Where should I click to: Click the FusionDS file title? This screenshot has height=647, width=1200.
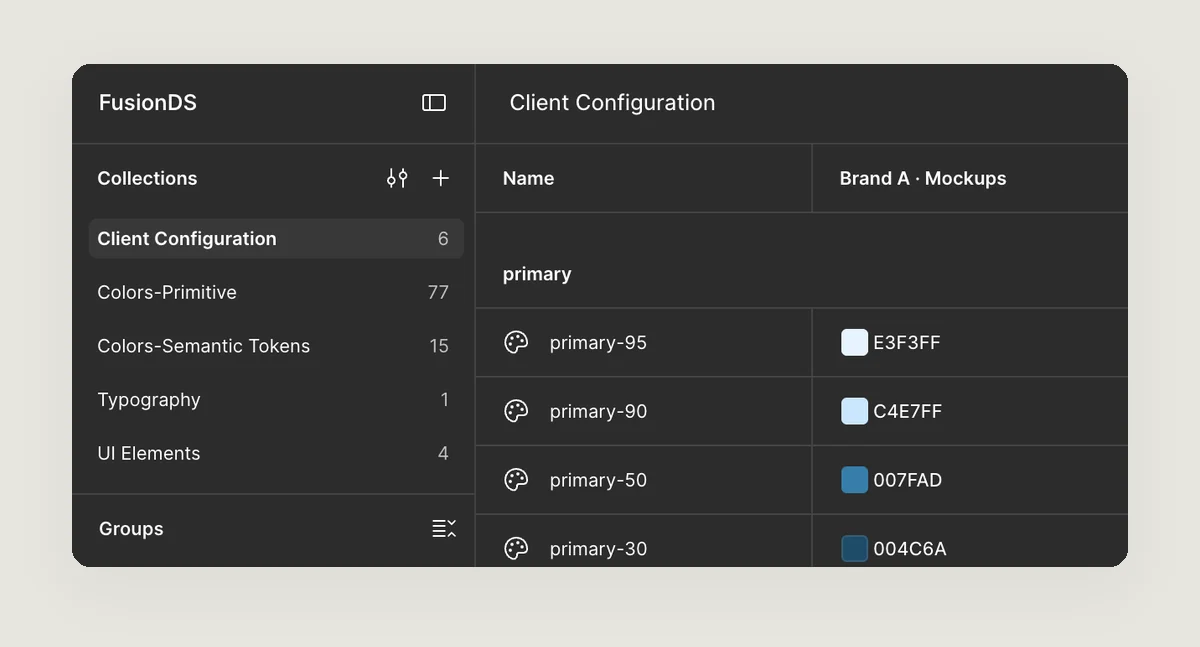pos(148,103)
